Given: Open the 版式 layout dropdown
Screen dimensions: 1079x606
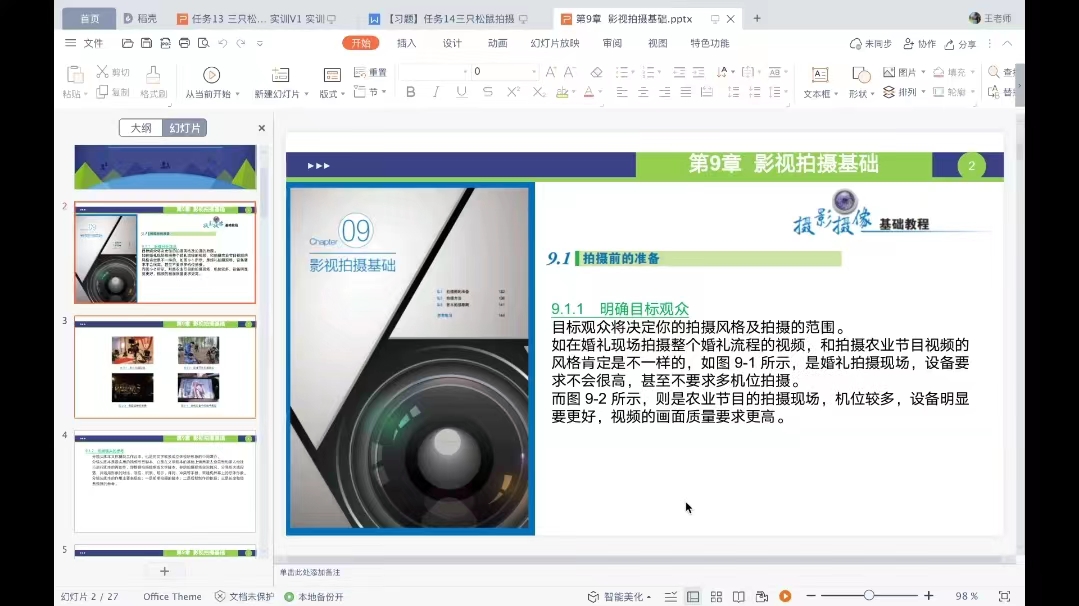Looking at the screenshot, I should coord(332,82).
